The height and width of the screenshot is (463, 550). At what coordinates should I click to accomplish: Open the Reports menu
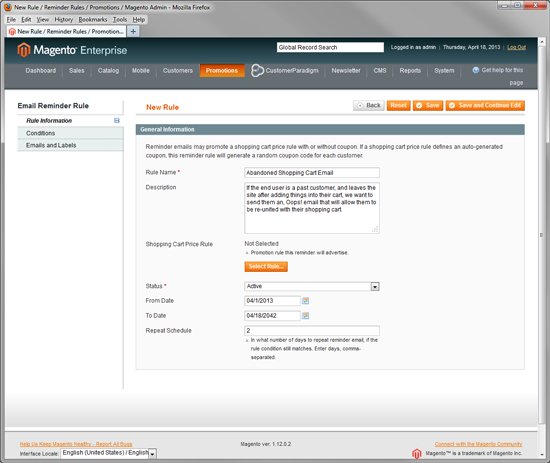[x=410, y=71]
